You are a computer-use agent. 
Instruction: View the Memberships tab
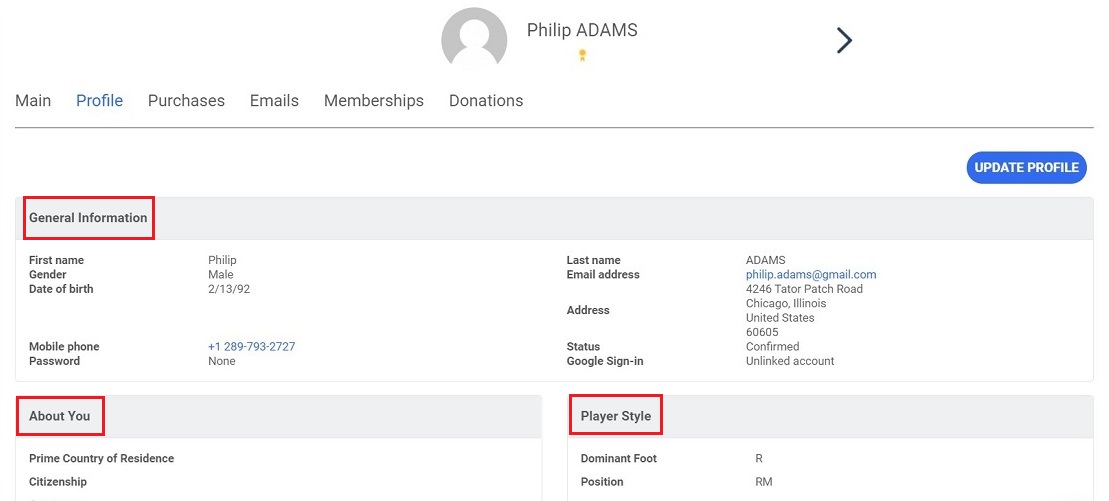coord(373,100)
